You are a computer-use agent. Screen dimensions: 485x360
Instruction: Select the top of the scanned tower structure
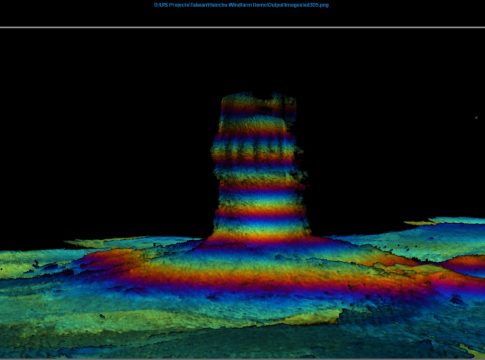click(258, 100)
